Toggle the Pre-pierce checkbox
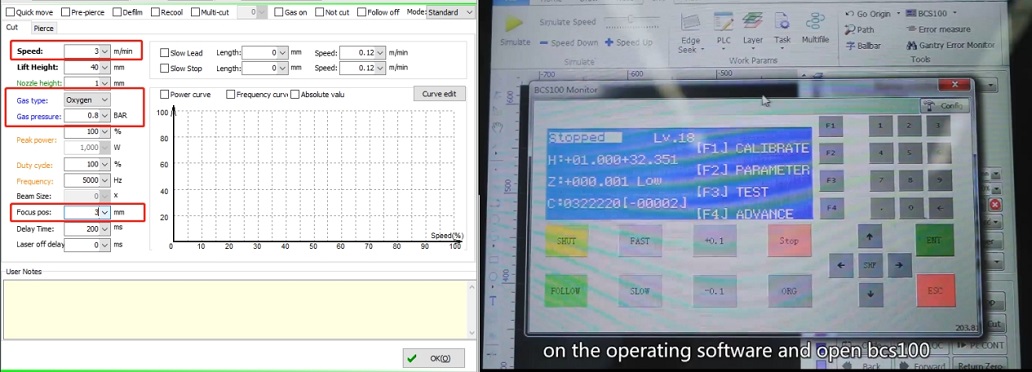This screenshot has height=372, width=1032. (66, 12)
